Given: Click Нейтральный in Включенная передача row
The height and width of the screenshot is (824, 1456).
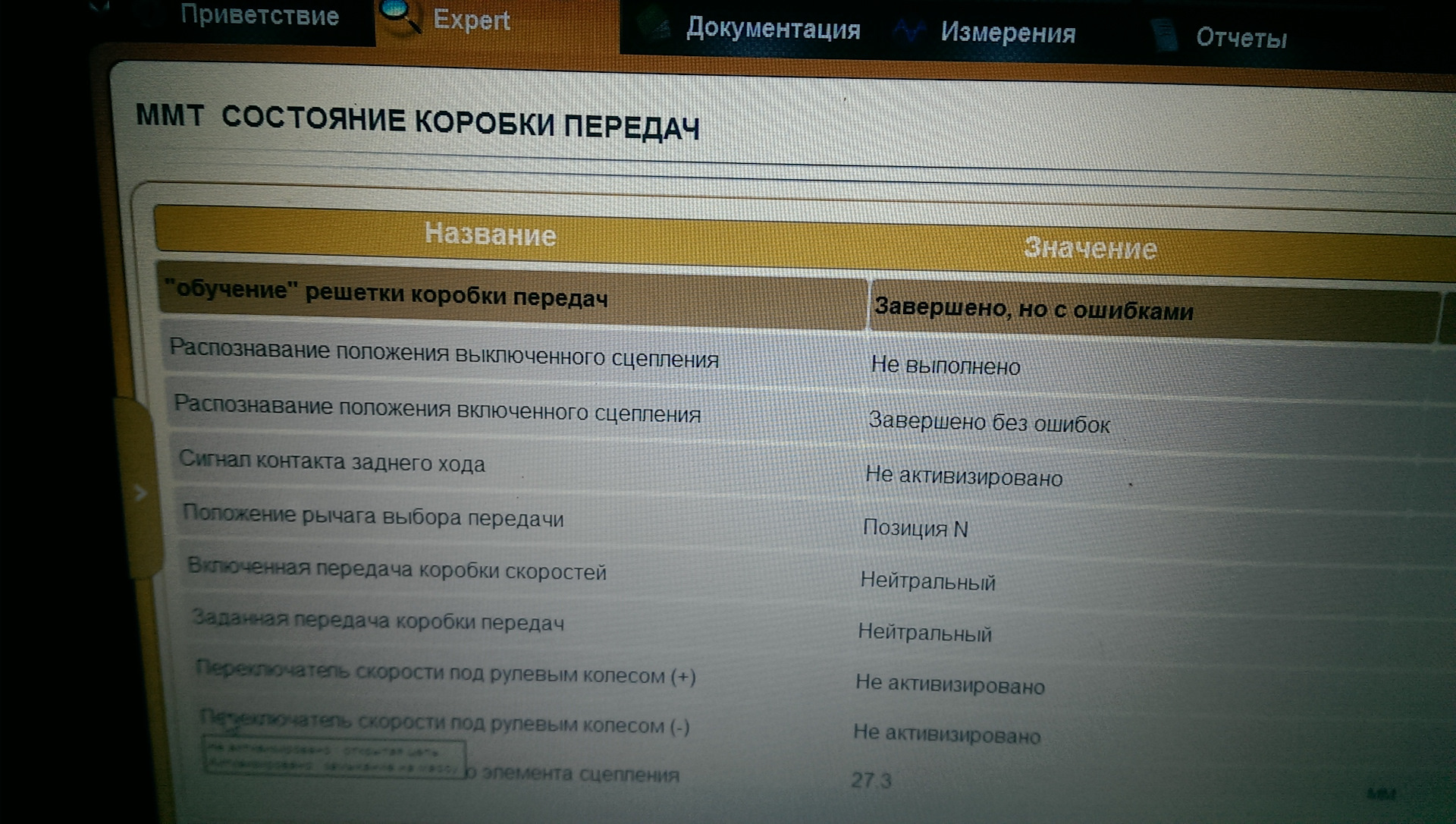Looking at the screenshot, I should [927, 581].
